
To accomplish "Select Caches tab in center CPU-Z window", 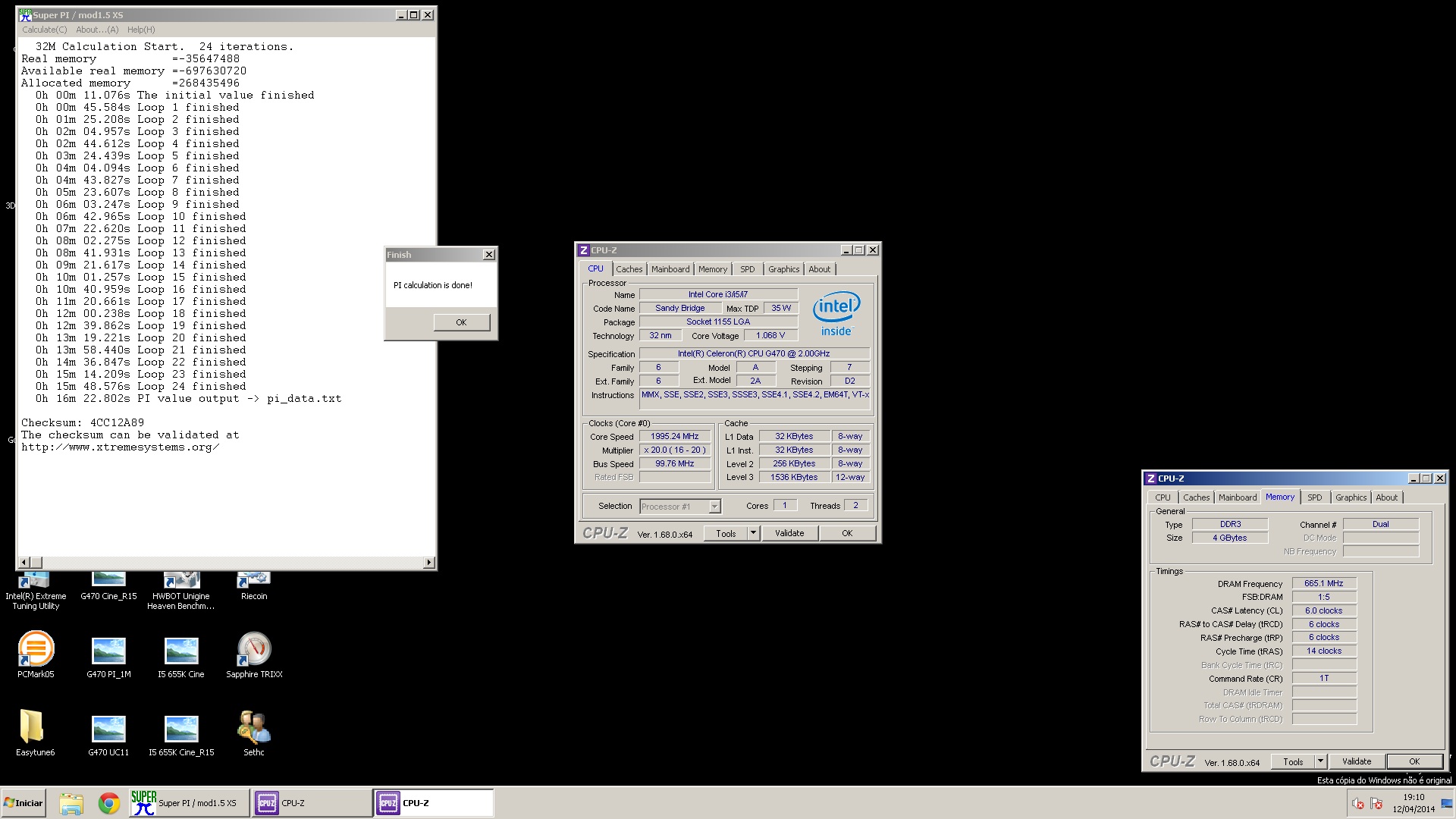I will click(629, 269).
